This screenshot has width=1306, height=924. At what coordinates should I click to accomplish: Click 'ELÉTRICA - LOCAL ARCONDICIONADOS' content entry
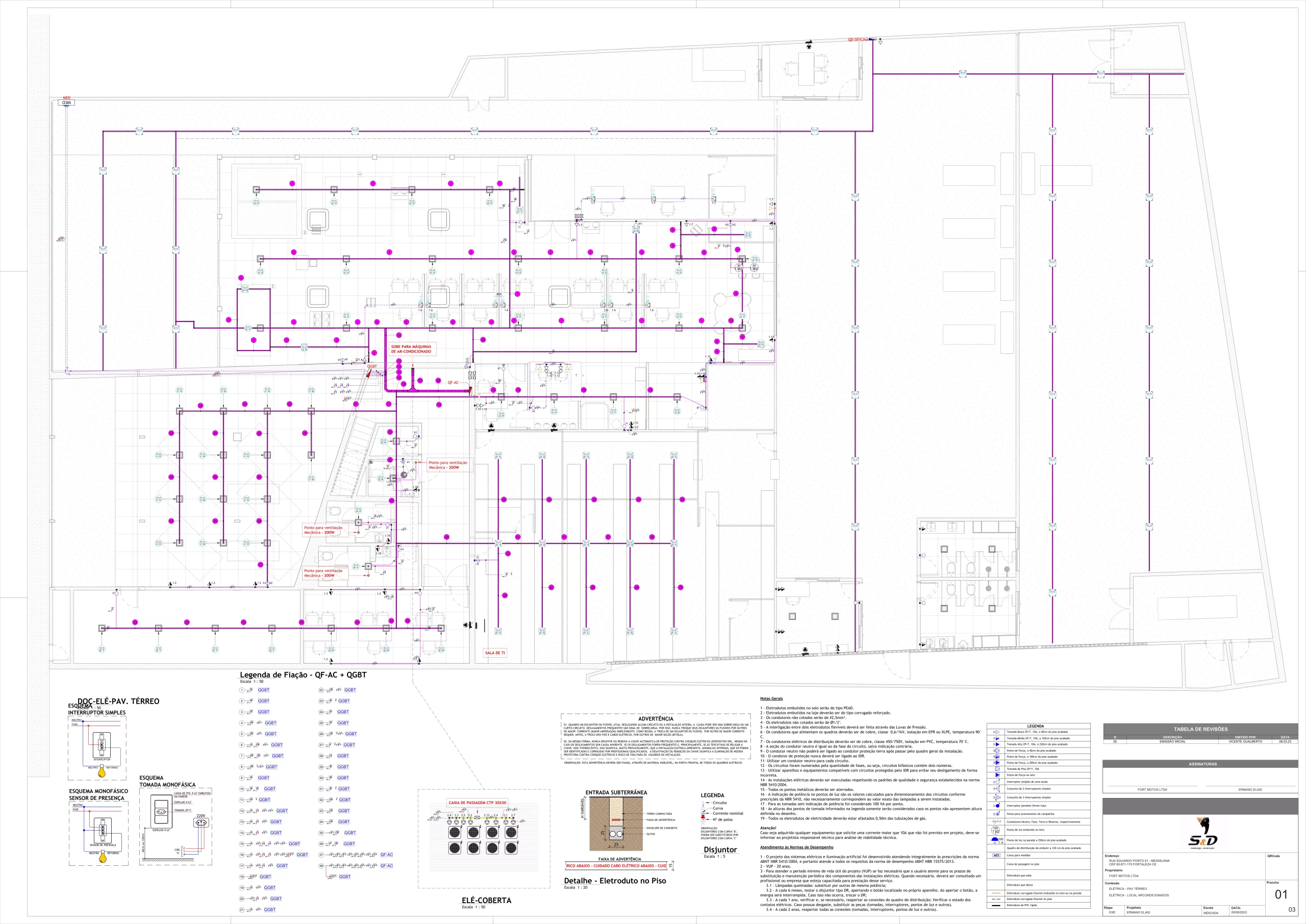click(1139, 895)
